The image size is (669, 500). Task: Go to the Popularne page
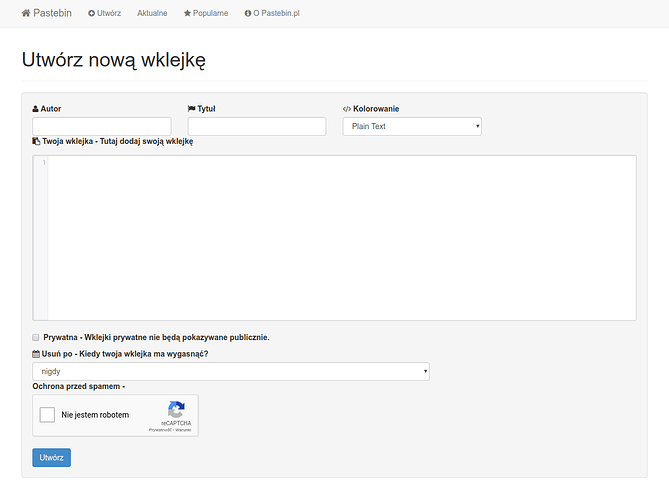click(x=210, y=13)
